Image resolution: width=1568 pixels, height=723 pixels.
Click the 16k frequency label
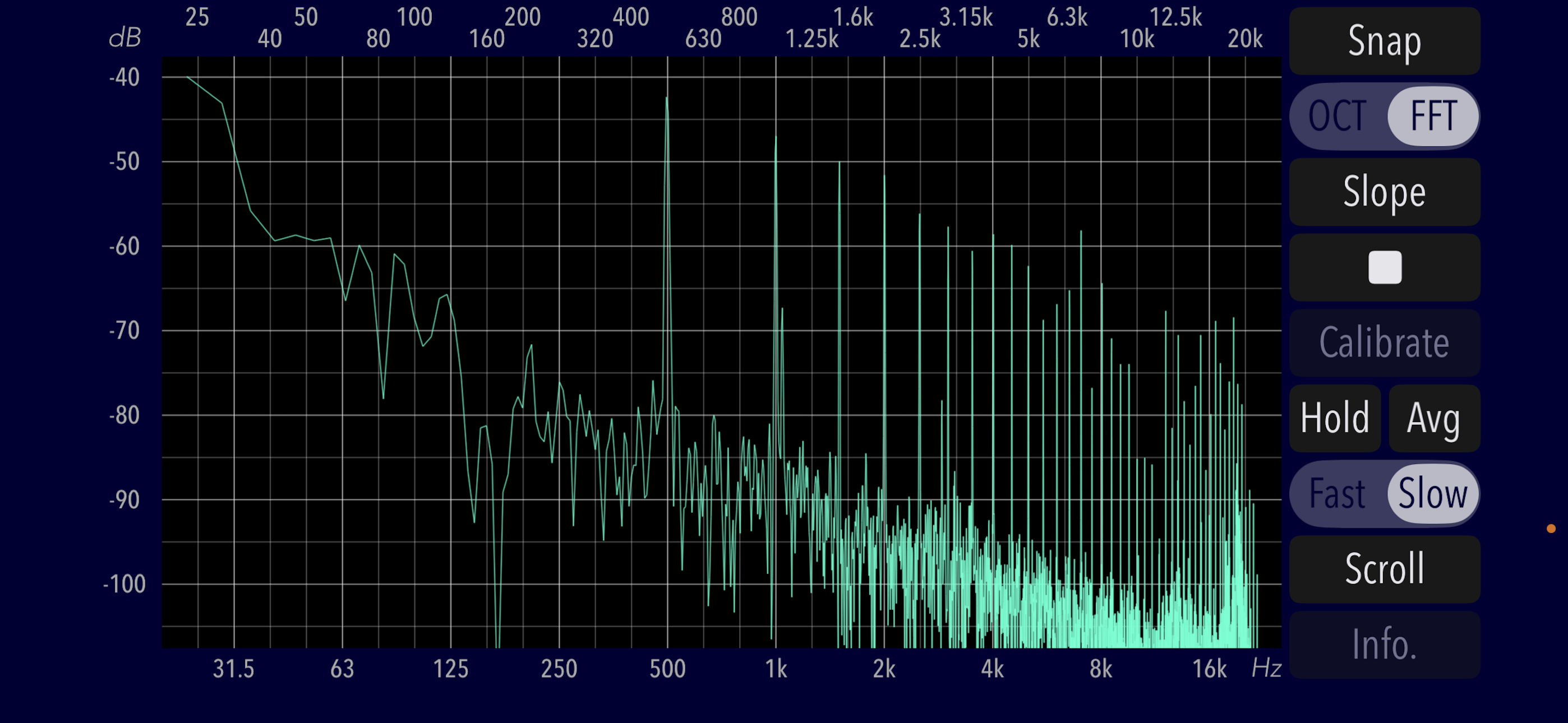1209,669
